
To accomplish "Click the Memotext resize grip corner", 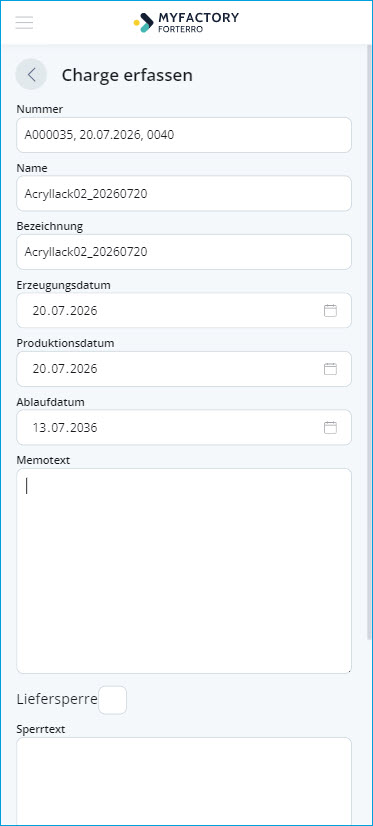I will [348, 670].
